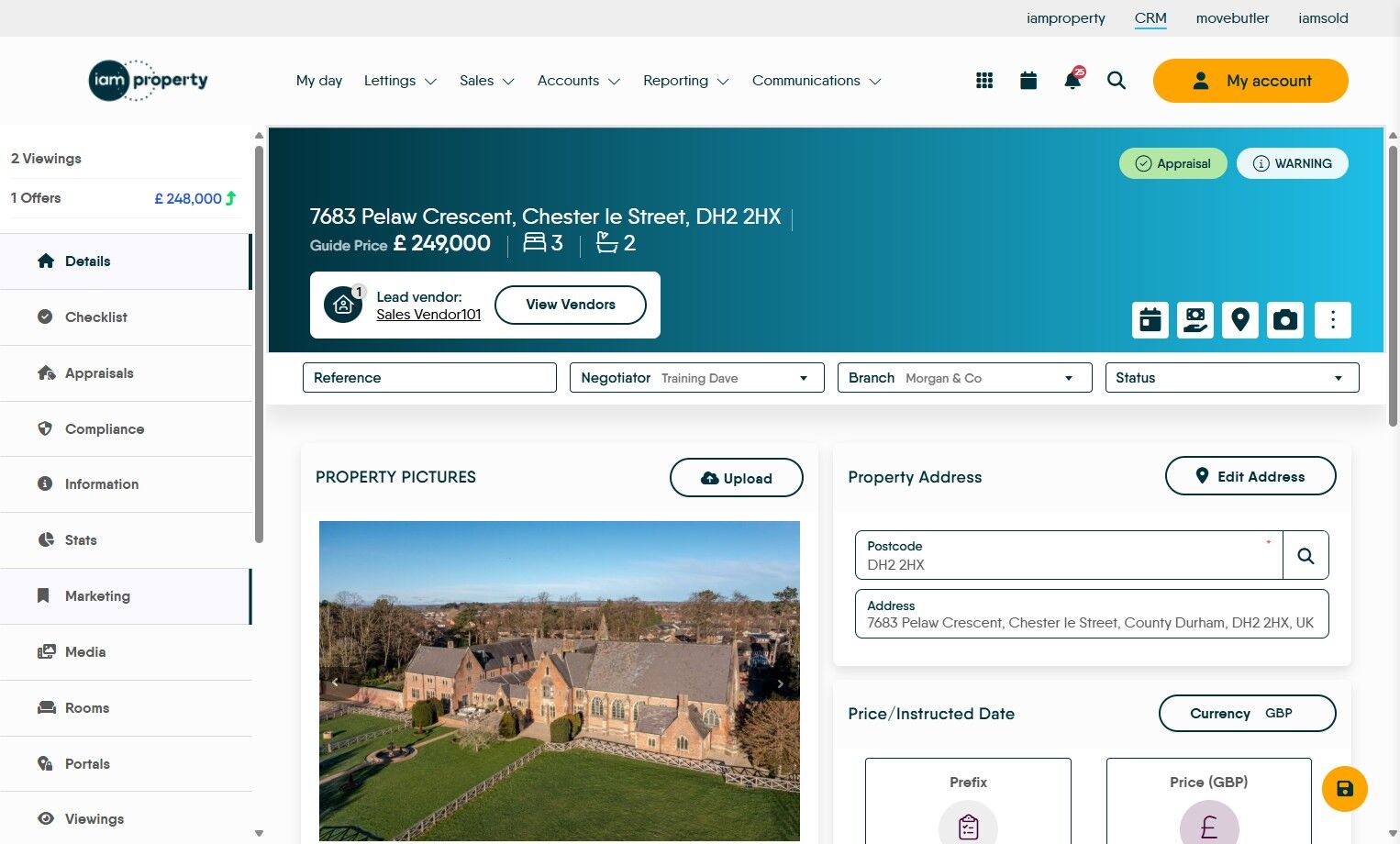
Task: Click the Reference input field
Action: (429, 378)
